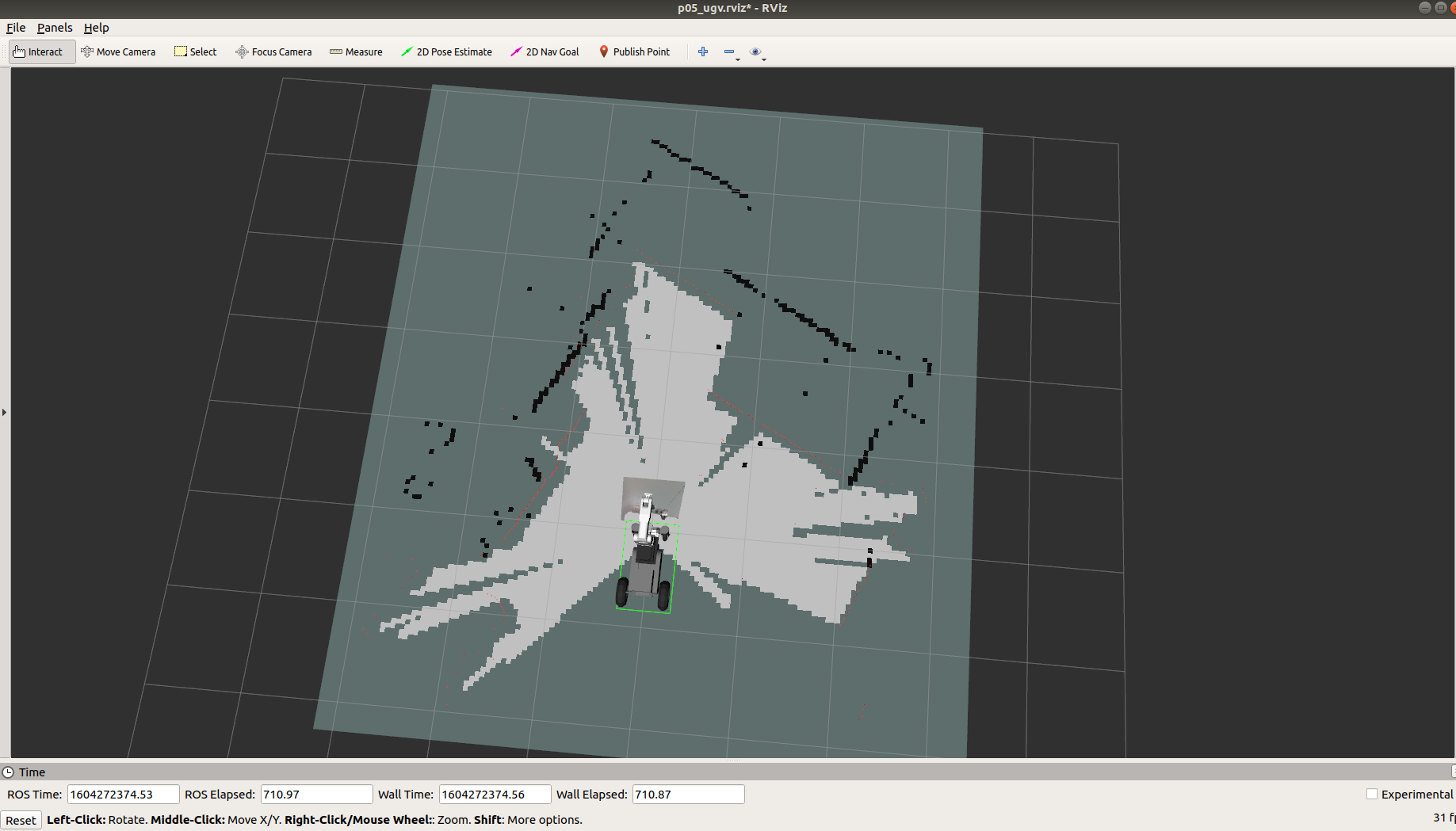Image resolution: width=1456 pixels, height=831 pixels.
Task: Click the ROS Elapsed field
Action: 316,794
